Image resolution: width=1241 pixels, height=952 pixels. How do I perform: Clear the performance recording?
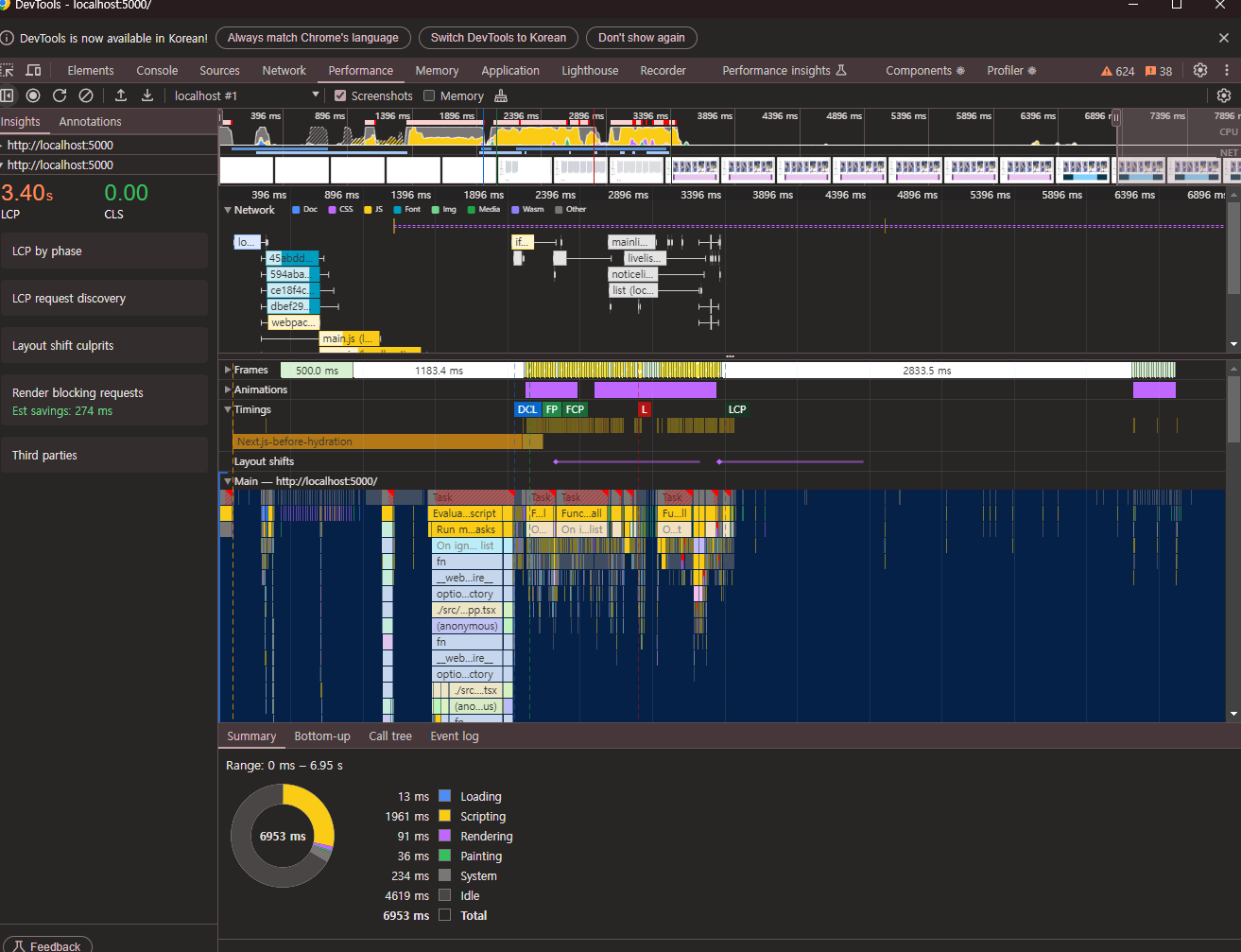point(86,95)
